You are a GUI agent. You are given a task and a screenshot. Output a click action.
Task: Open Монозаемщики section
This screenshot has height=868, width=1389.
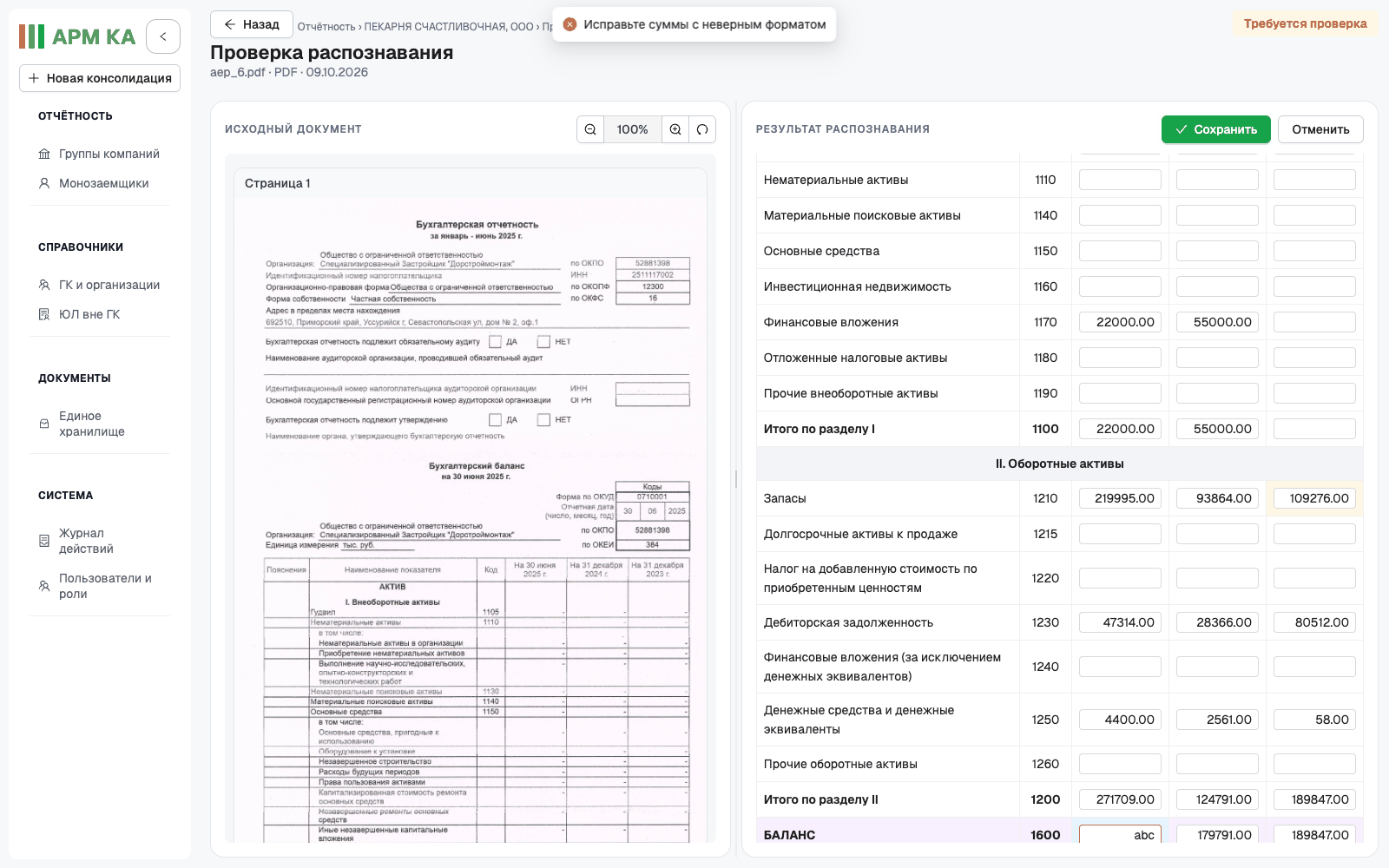[99, 183]
